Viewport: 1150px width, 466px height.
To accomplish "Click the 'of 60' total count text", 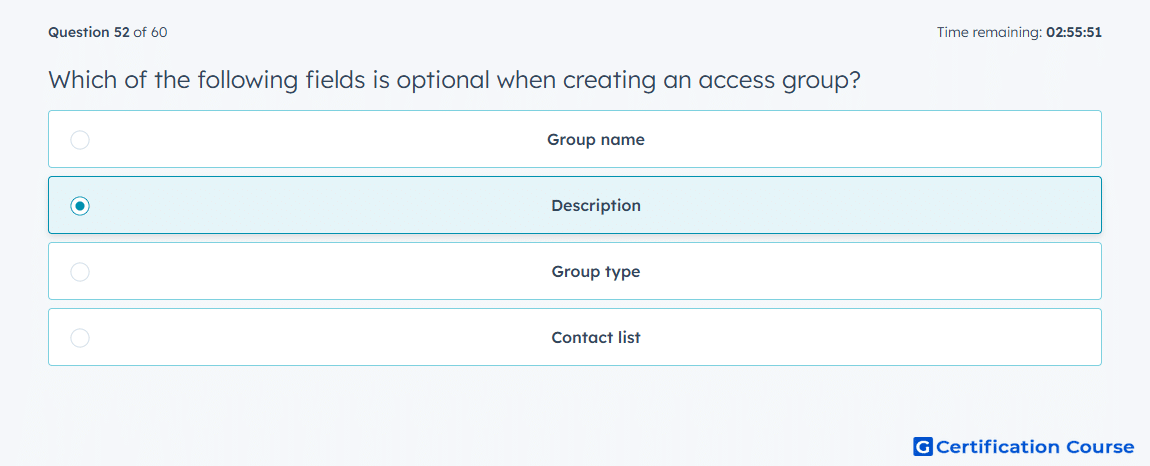I will coord(150,32).
